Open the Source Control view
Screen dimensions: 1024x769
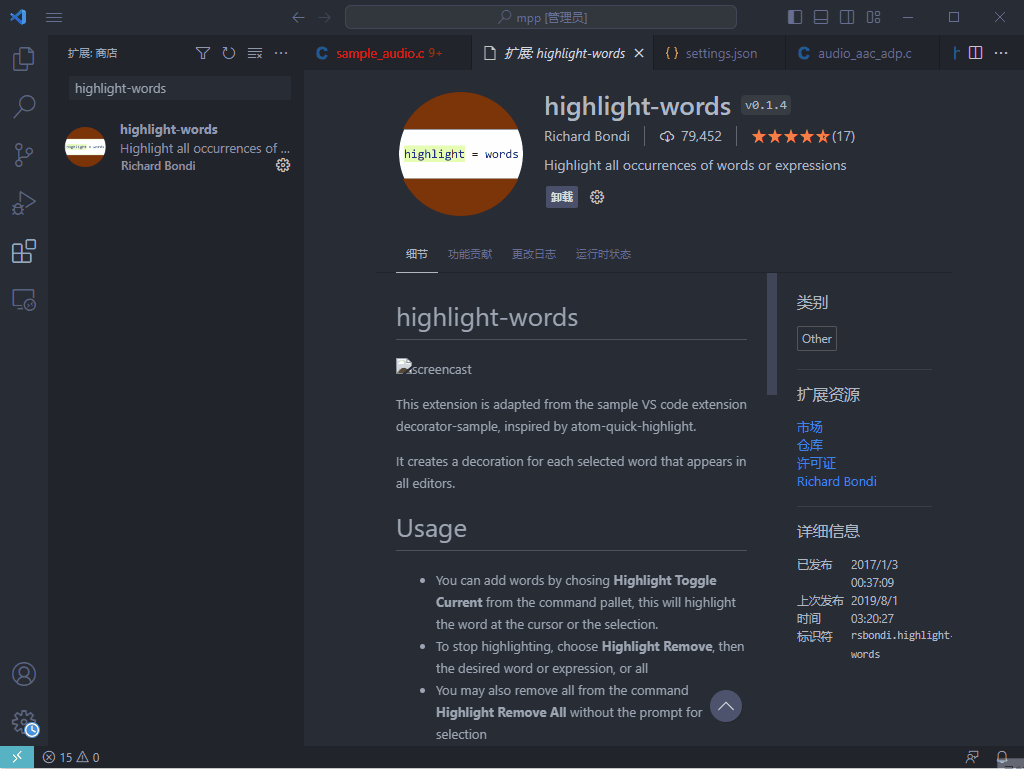24,154
